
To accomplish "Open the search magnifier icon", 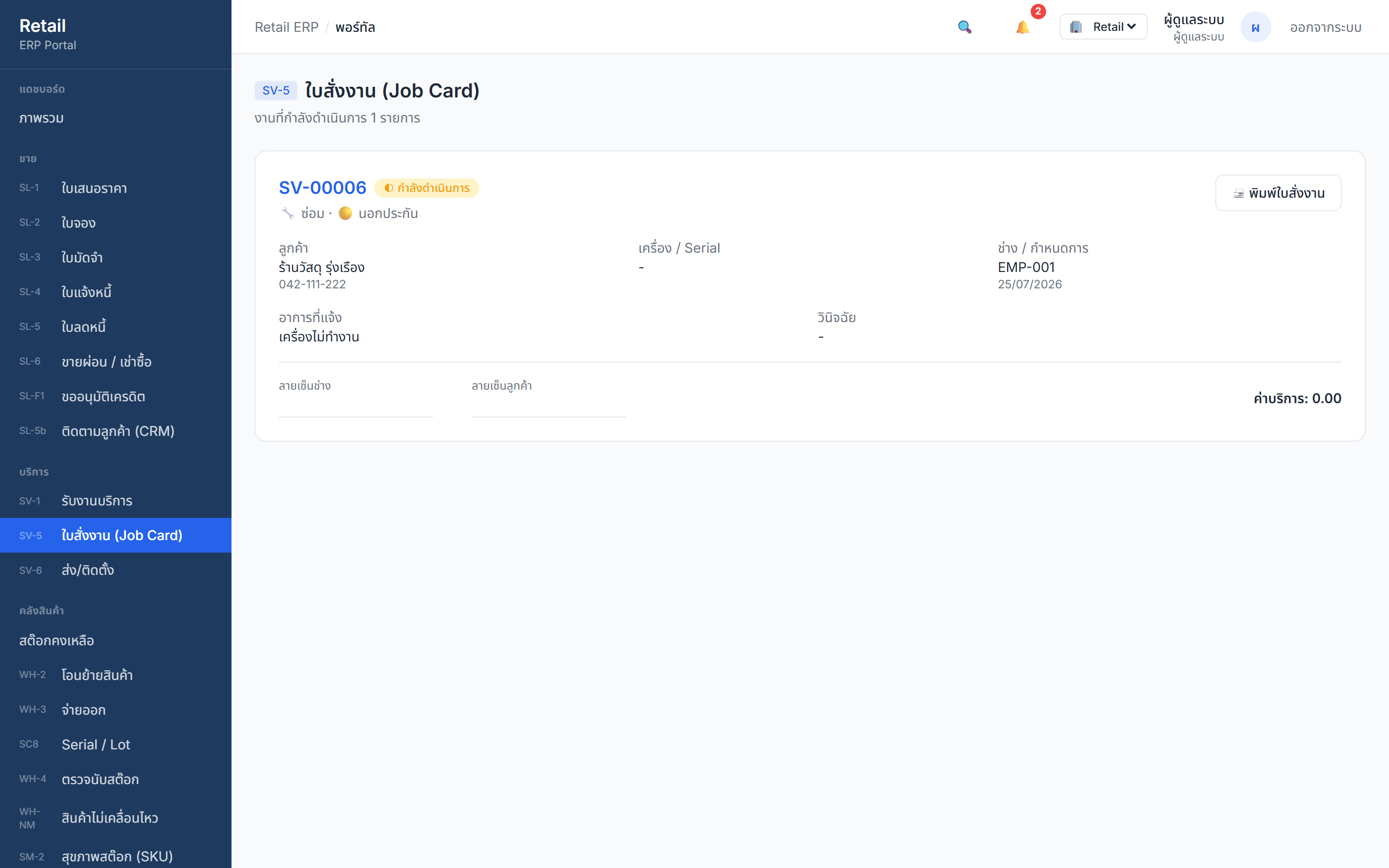I will [x=964, y=27].
